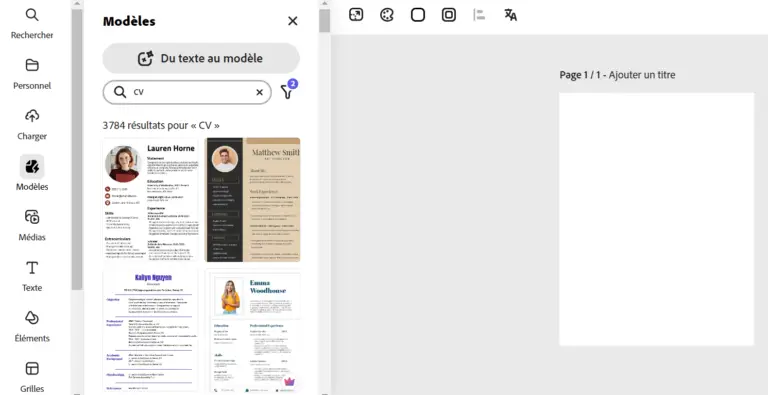Open the Médias panel
Screen dimensions: 768x395
[x=32, y=225]
